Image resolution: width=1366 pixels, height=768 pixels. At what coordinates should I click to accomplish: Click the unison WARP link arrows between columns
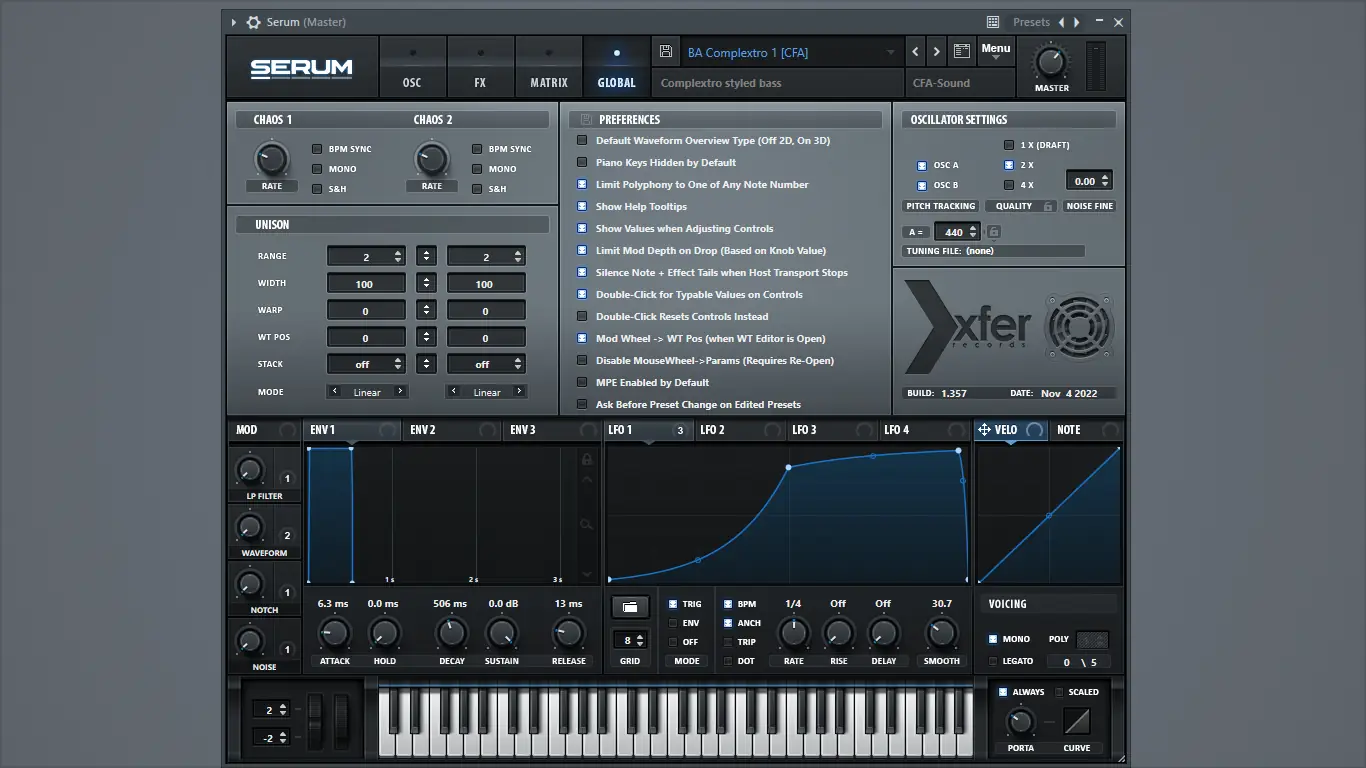[x=426, y=310]
